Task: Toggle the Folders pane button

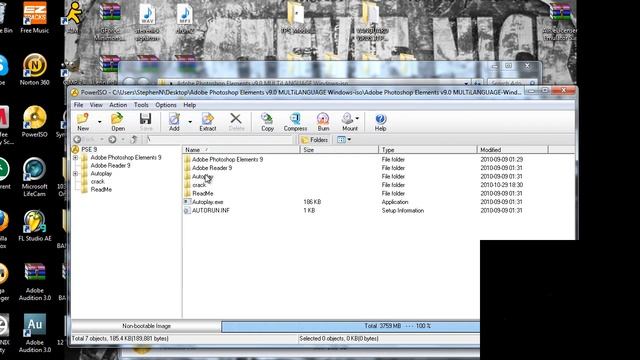Action: pos(314,140)
